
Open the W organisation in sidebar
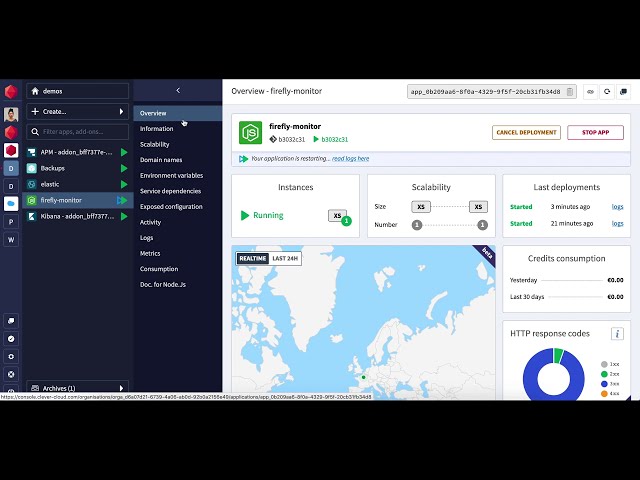(x=11, y=240)
